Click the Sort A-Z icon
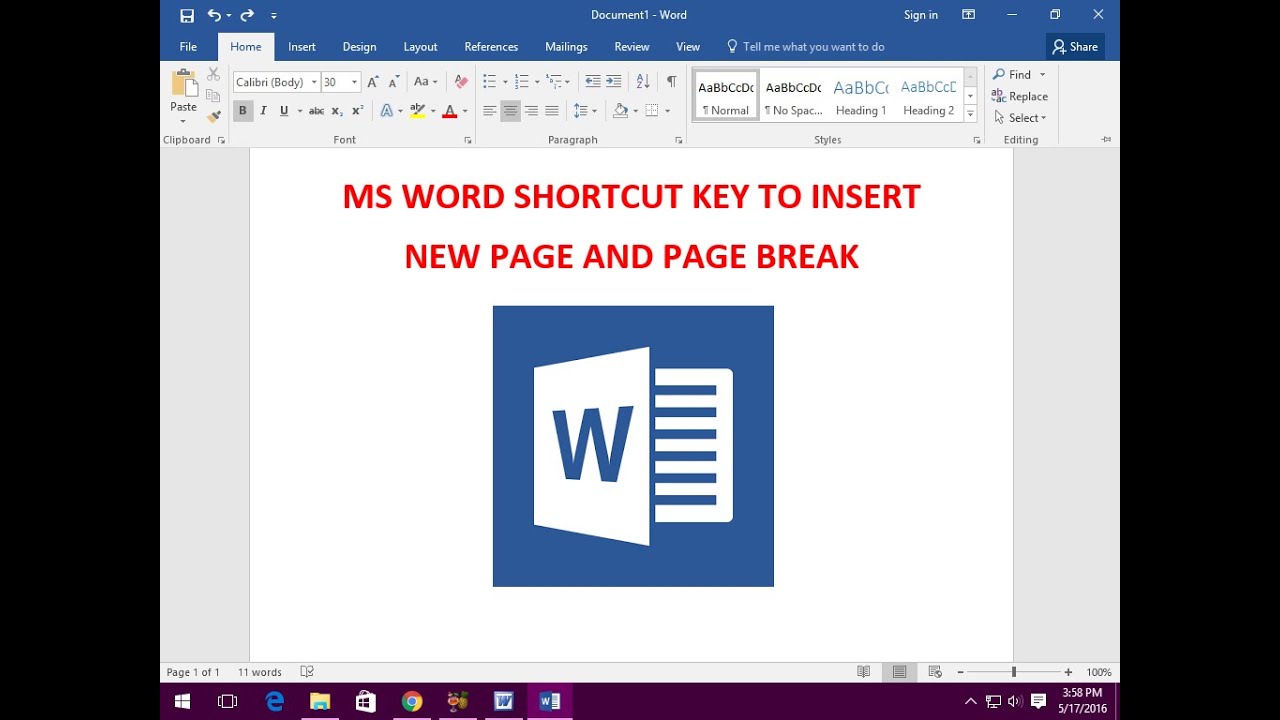The height and width of the screenshot is (720, 1280). (x=643, y=82)
